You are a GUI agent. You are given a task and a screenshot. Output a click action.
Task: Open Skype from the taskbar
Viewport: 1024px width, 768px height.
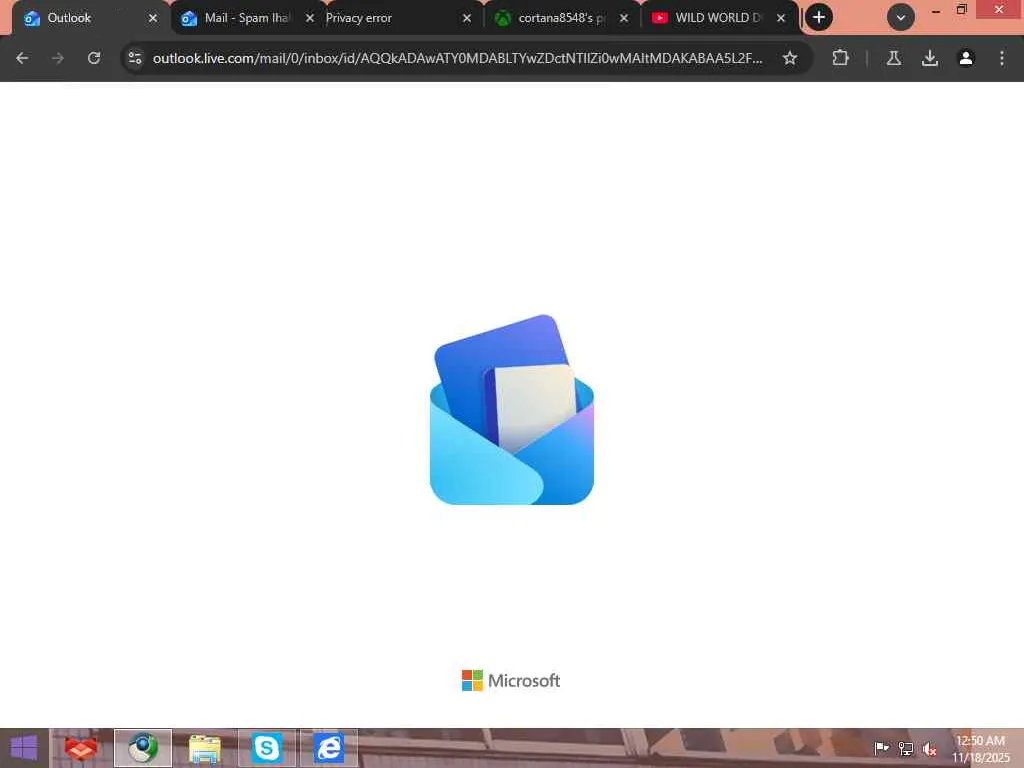(x=267, y=748)
